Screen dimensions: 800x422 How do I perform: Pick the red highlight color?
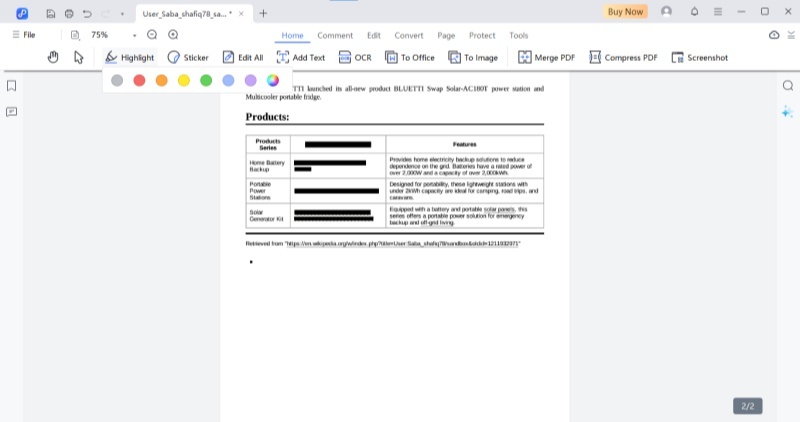(139, 80)
